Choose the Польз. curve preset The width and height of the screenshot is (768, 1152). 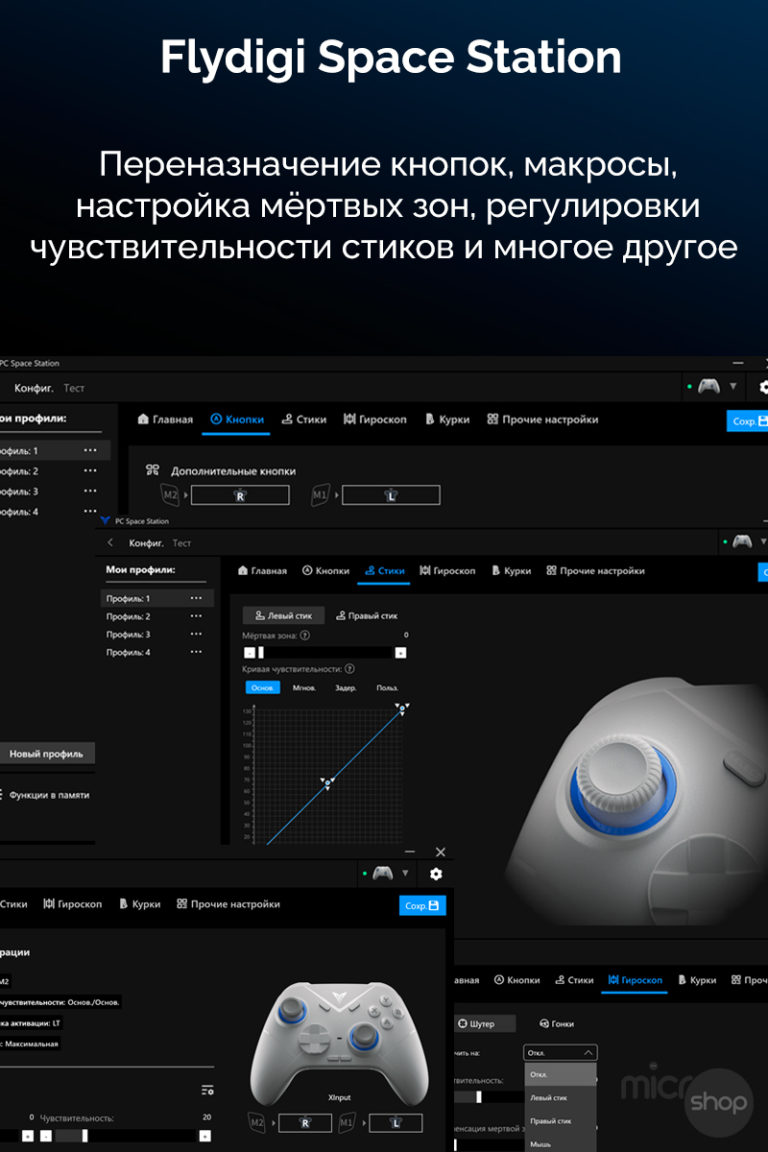pyautogui.click(x=387, y=688)
